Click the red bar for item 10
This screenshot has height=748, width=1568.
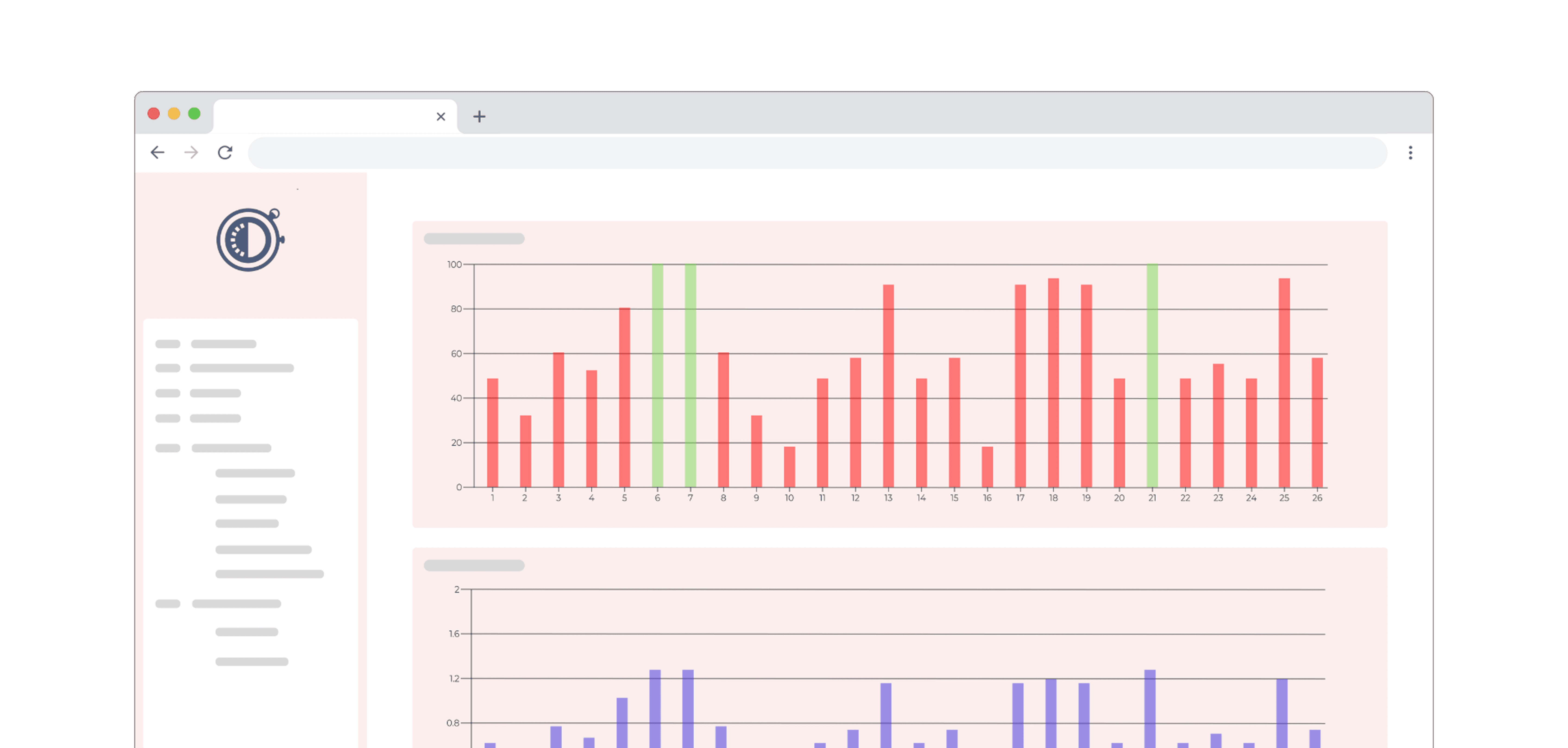tap(789, 467)
